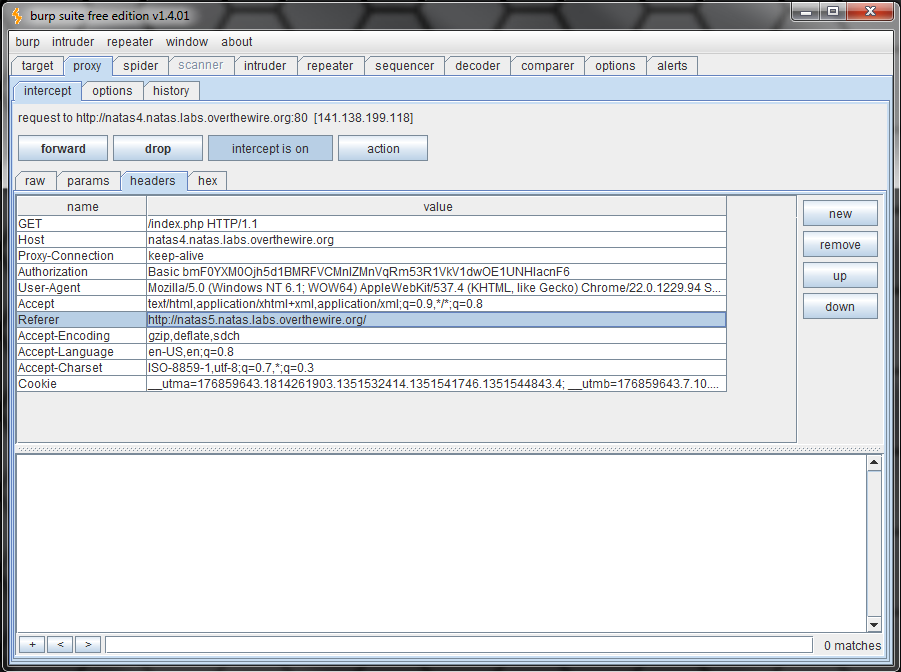Click the Burp Suite lightning bolt icon

coord(17,16)
